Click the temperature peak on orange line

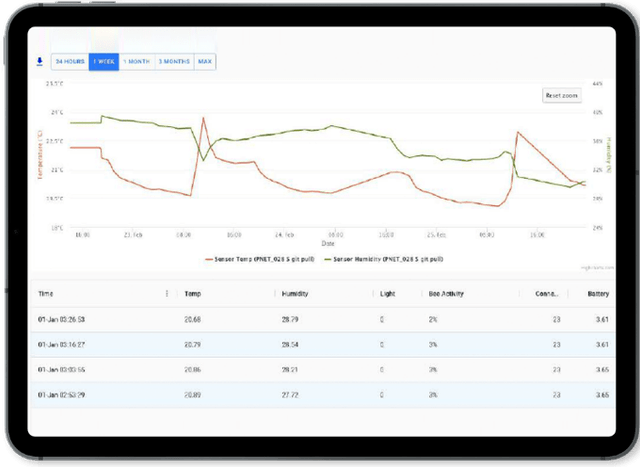[x=204, y=118]
